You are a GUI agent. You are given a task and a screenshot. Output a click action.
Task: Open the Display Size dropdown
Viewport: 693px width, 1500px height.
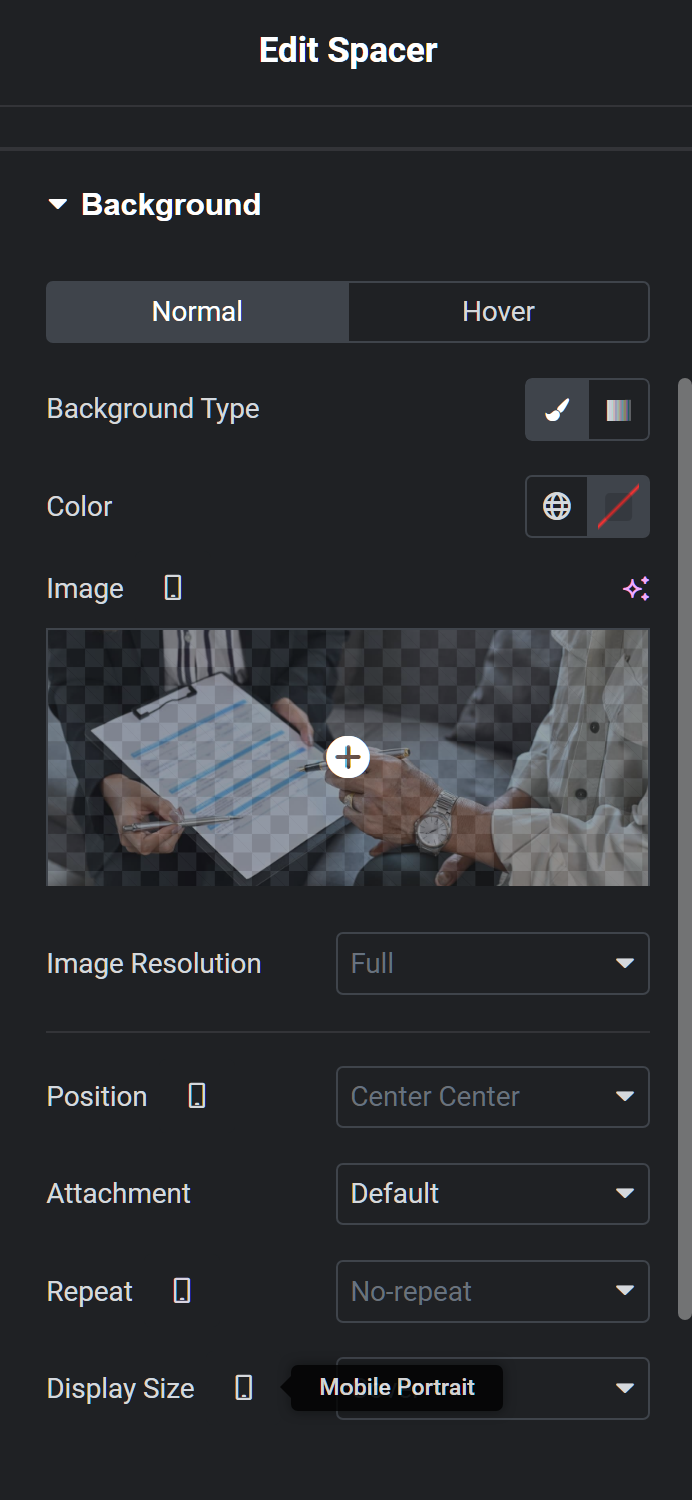580,1388
